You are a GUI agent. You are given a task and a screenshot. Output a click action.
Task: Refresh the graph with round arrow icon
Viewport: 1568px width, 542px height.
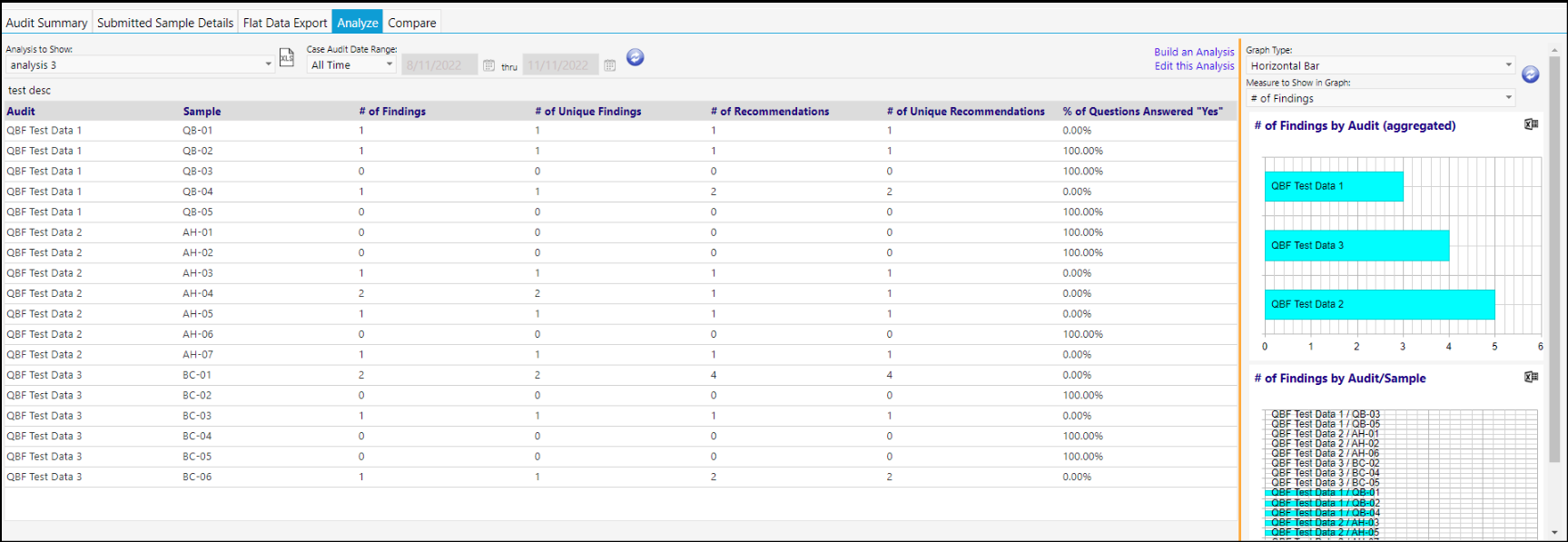point(1530,74)
